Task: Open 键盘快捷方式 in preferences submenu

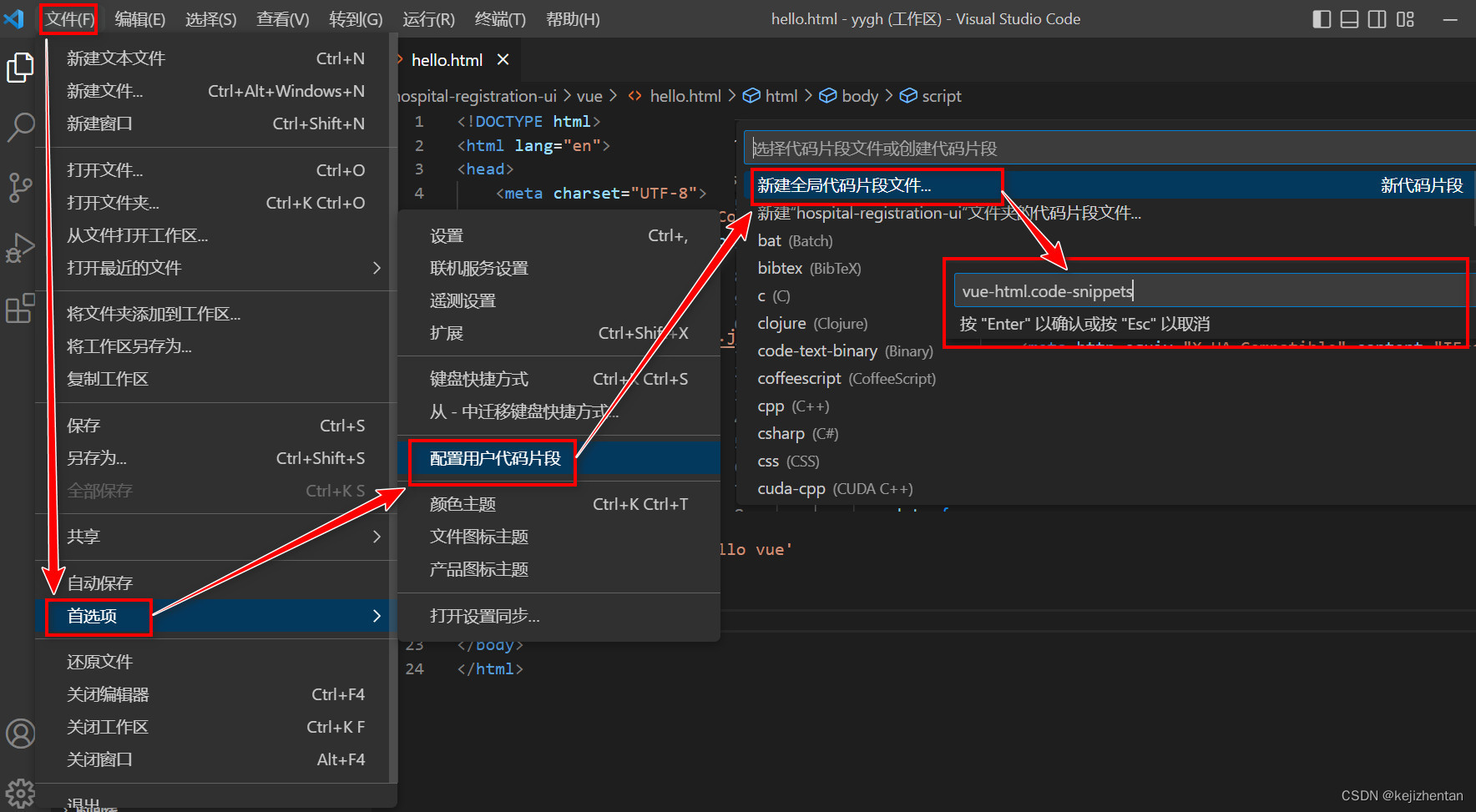Action: pos(559,379)
